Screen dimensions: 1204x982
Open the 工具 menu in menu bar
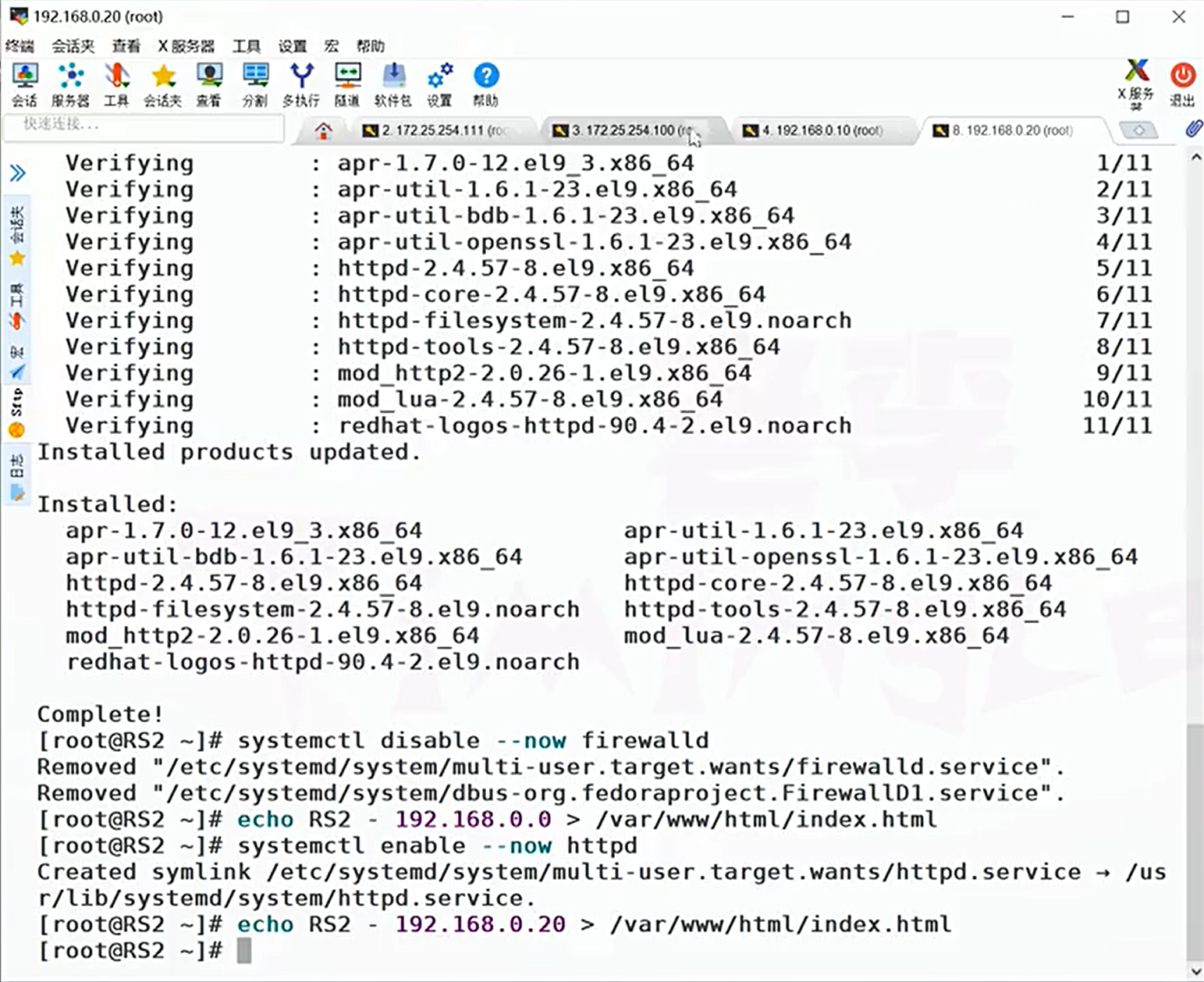pyautogui.click(x=246, y=46)
